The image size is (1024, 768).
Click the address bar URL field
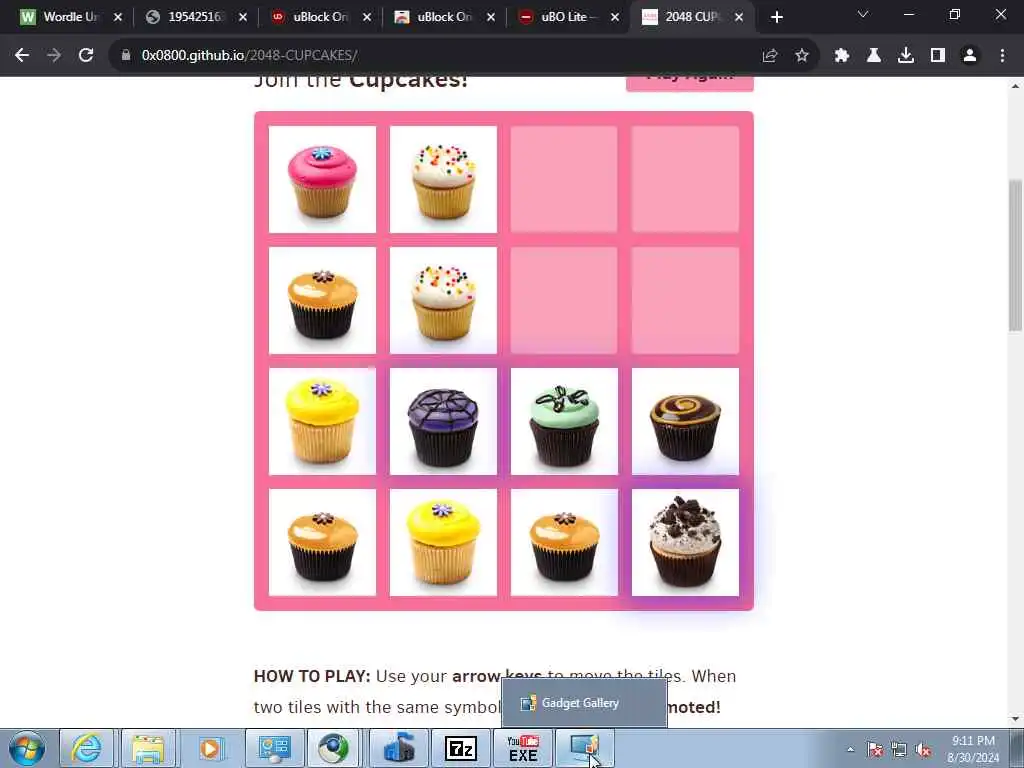pos(431,56)
